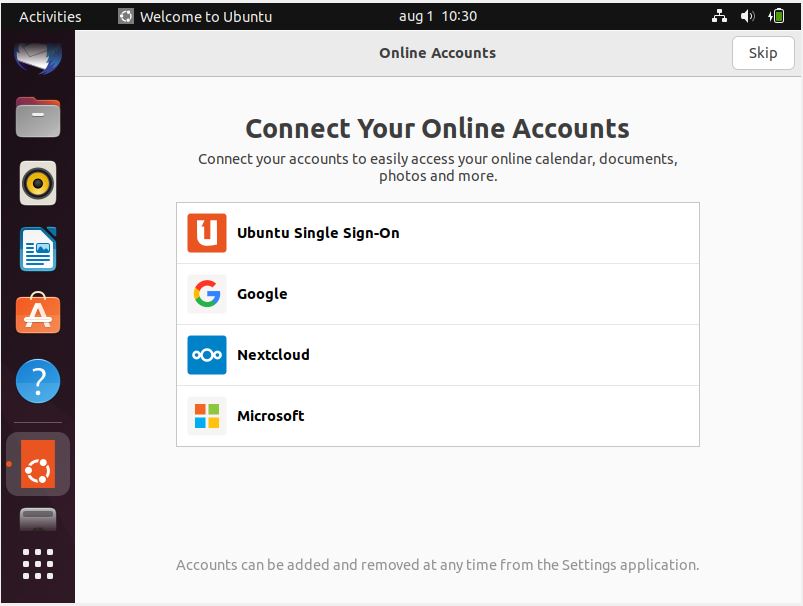Open the Help icon in dock
This screenshot has width=803, height=606.
point(38,381)
